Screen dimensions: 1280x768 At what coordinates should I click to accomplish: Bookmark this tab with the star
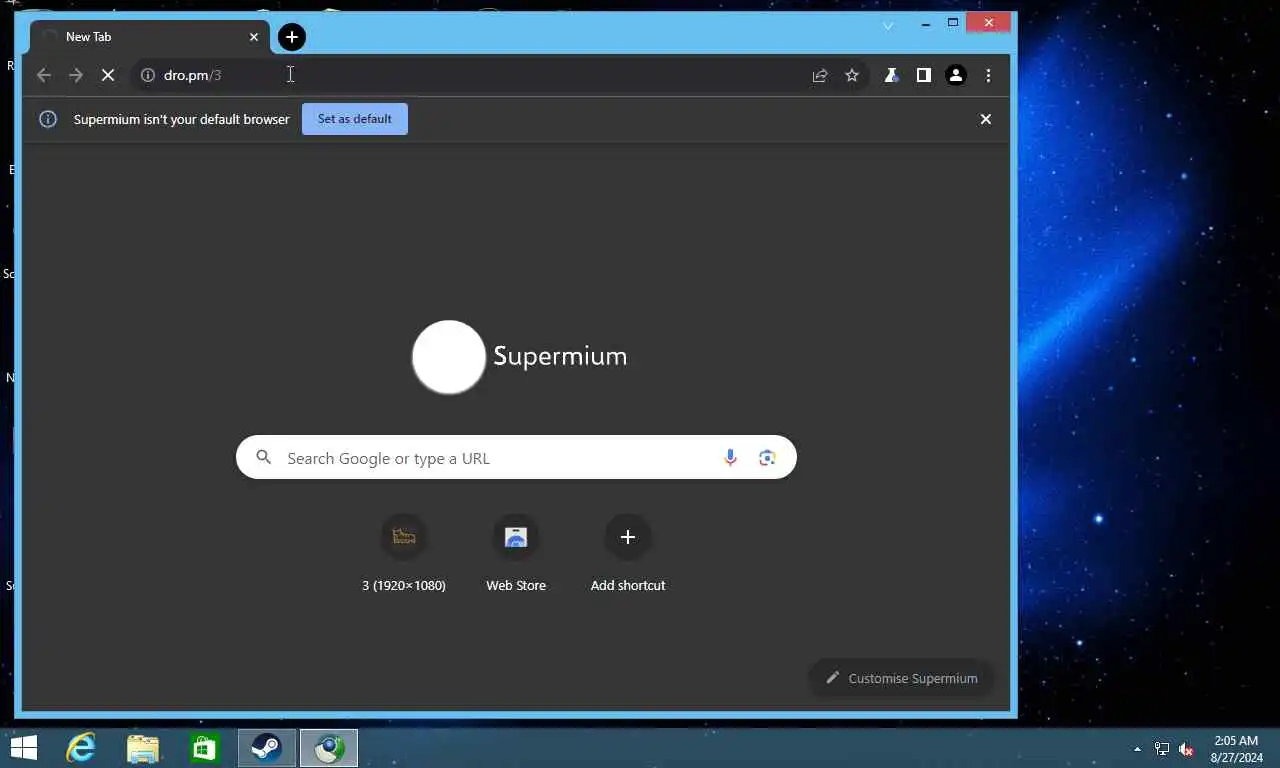coord(852,75)
